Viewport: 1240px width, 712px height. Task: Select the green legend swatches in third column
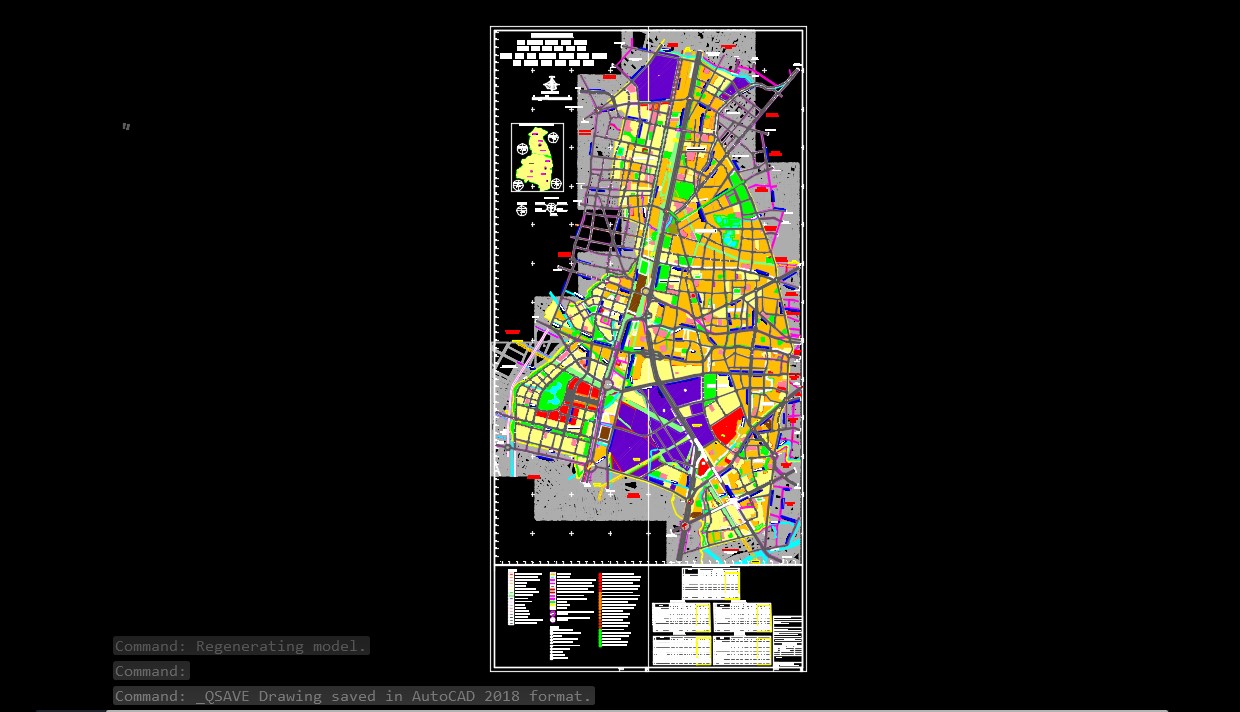pyautogui.click(x=599, y=636)
